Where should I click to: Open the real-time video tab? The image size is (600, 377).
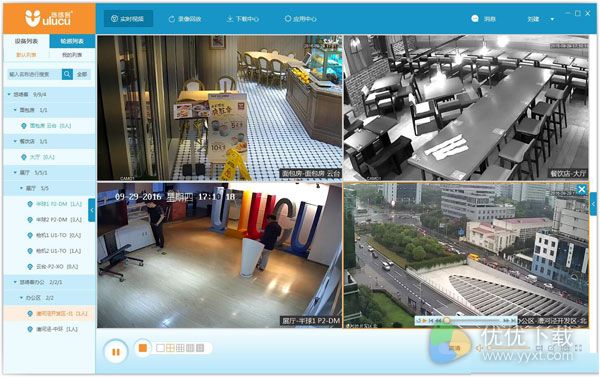128,19
